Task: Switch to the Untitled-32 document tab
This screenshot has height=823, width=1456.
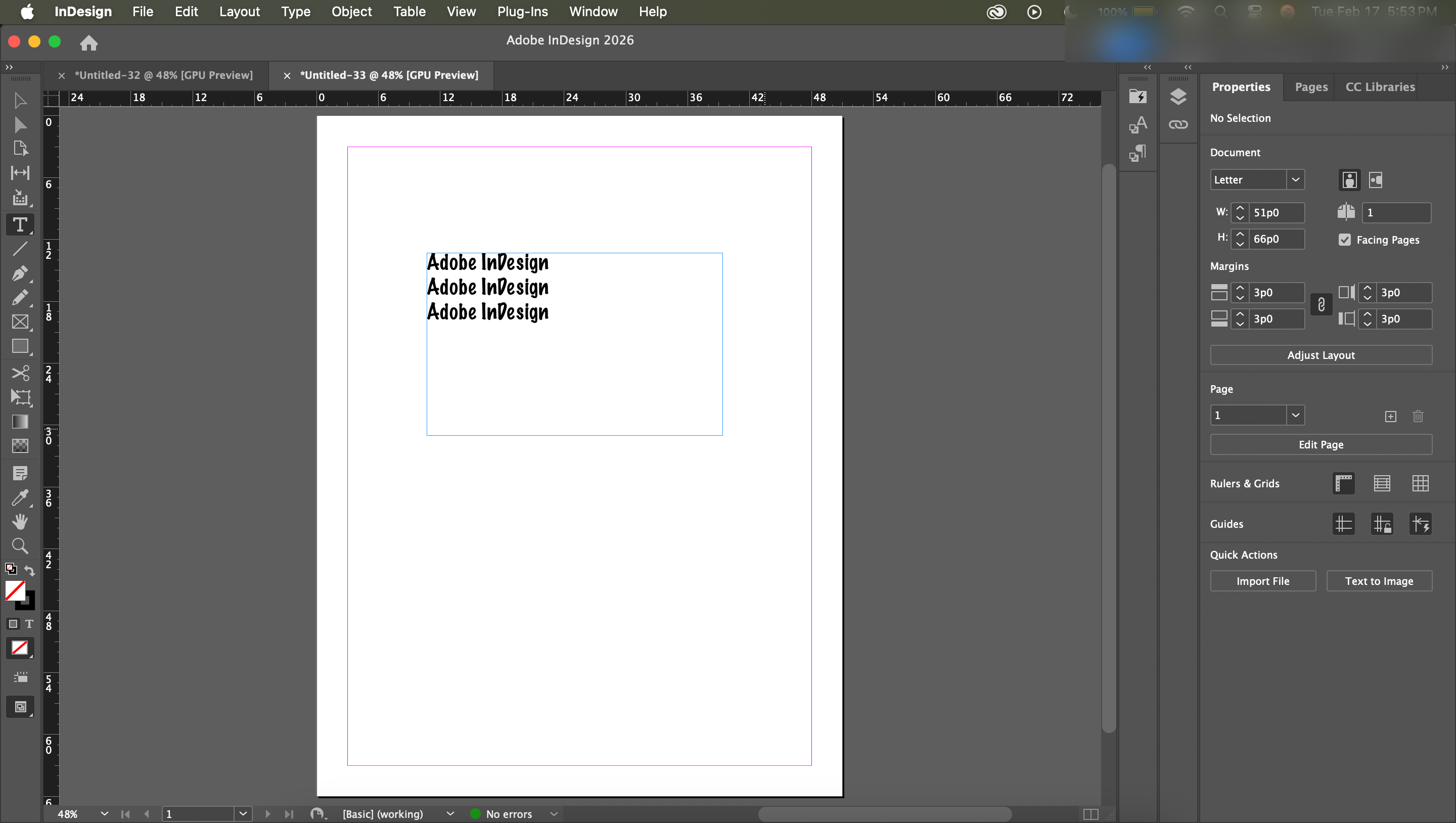Action: pos(163,75)
